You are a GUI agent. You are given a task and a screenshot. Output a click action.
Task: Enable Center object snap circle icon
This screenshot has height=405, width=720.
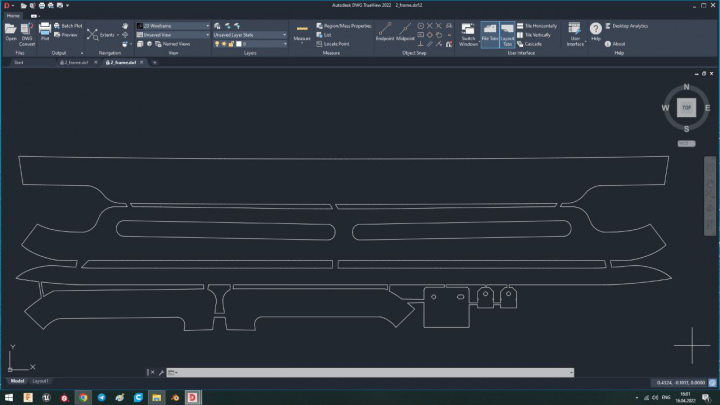click(x=420, y=26)
